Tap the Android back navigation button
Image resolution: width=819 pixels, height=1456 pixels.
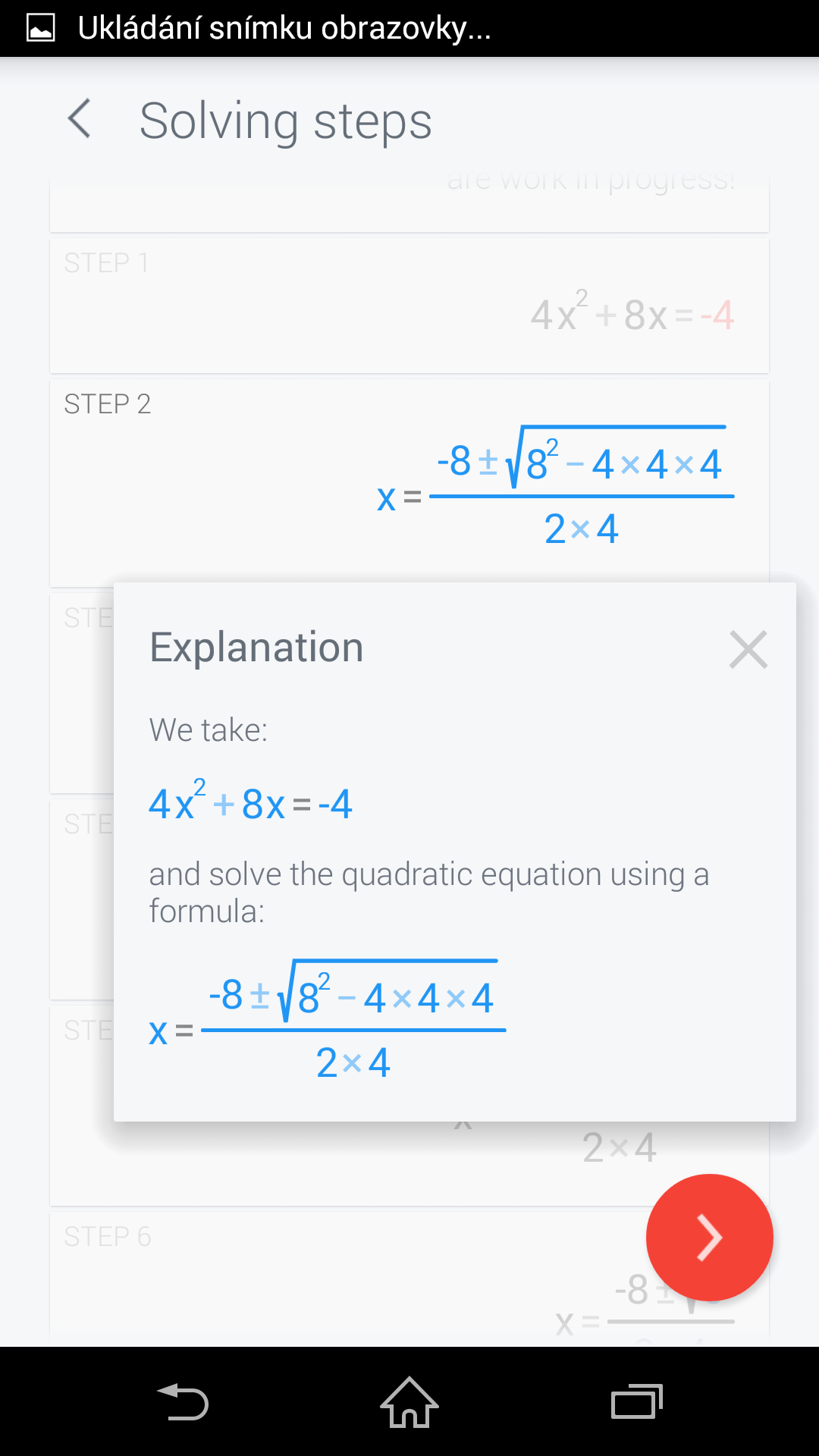pyautogui.click(x=183, y=1401)
